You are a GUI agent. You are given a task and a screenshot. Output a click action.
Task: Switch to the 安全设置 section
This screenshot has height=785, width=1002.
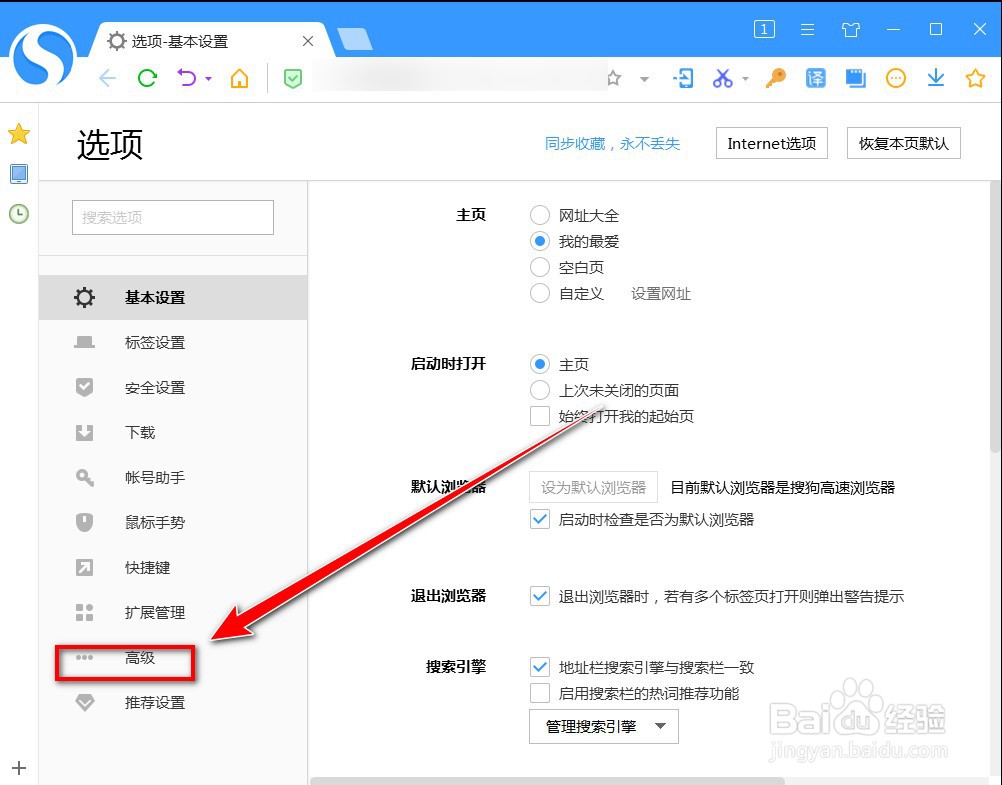pos(152,387)
